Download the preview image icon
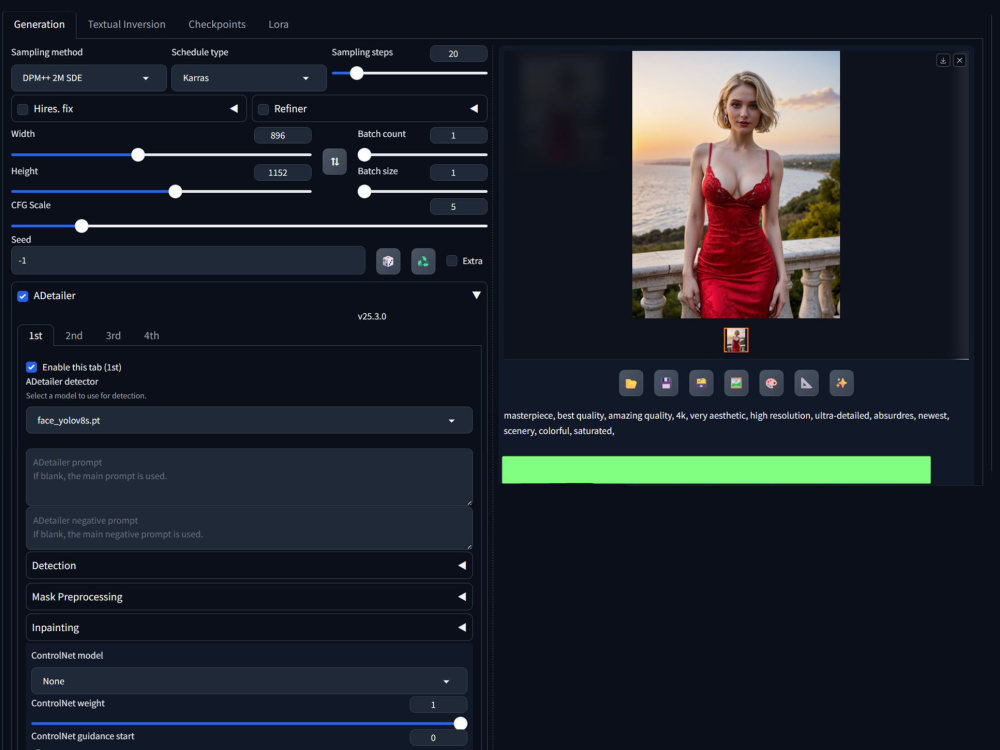 (x=943, y=61)
